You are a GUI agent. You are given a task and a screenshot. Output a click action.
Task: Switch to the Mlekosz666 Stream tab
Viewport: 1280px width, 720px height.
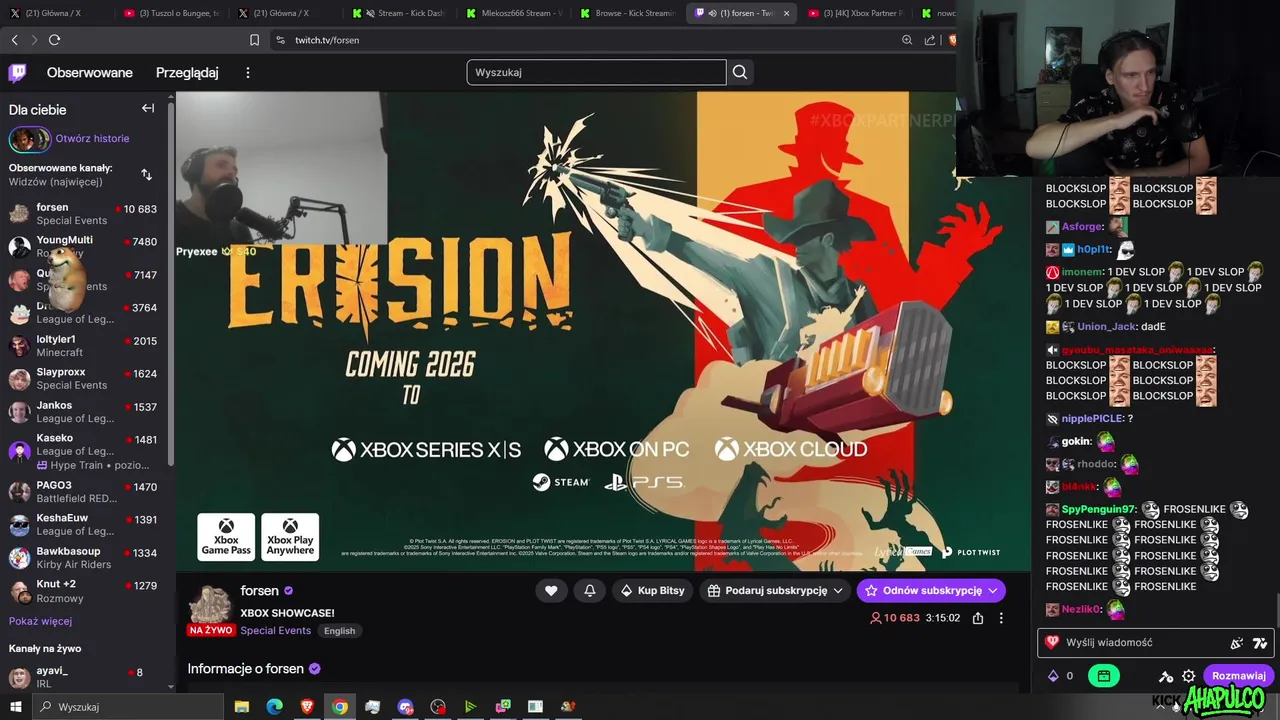(513, 13)
